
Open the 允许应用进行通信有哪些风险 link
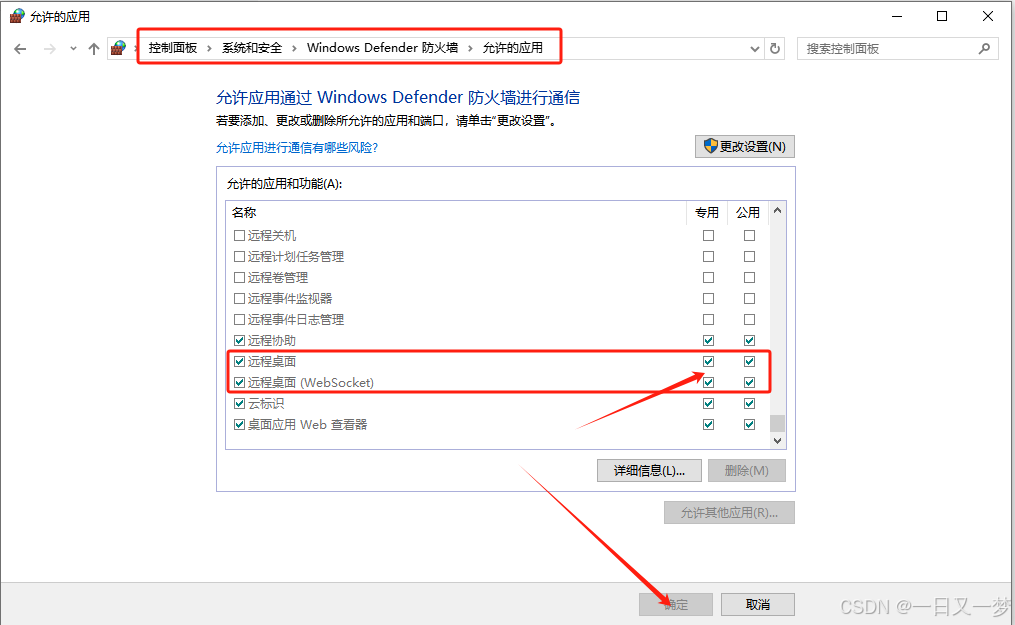(296, 148)
